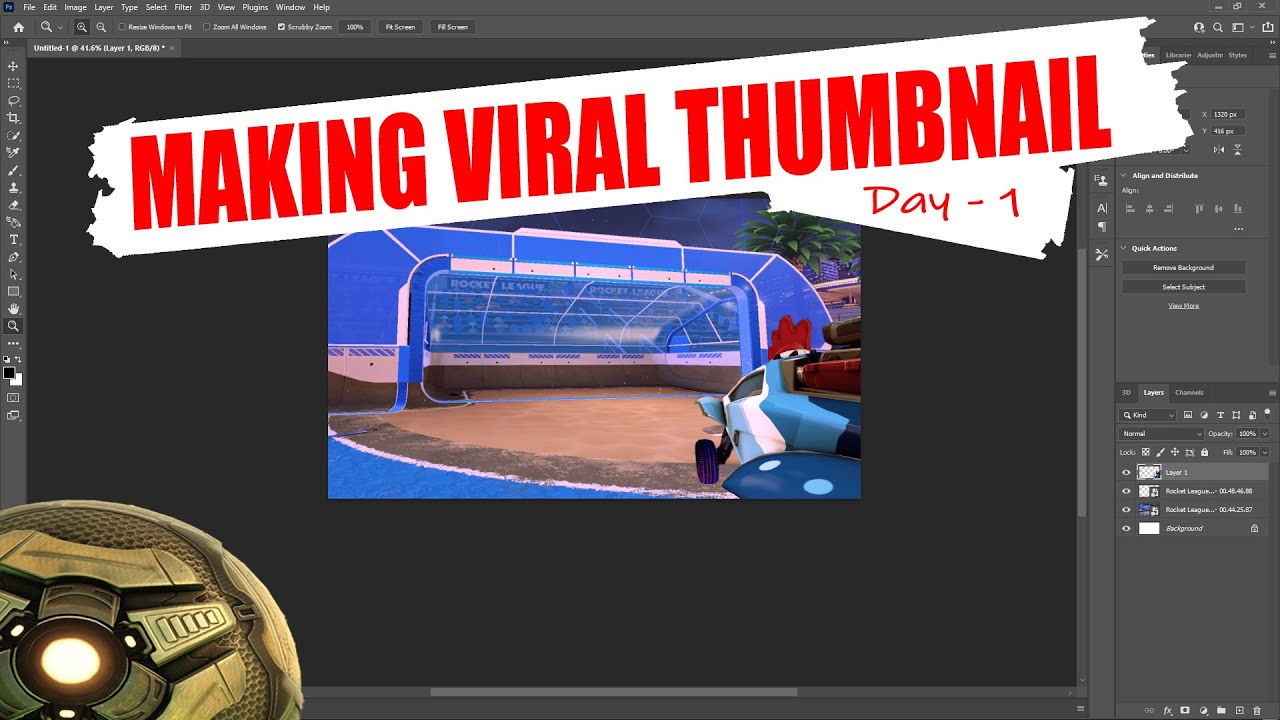The height and width of the screenshot is (720, 1280).
Task: Collapse the Align and Distribute section
Action: tap(1124, 175)
